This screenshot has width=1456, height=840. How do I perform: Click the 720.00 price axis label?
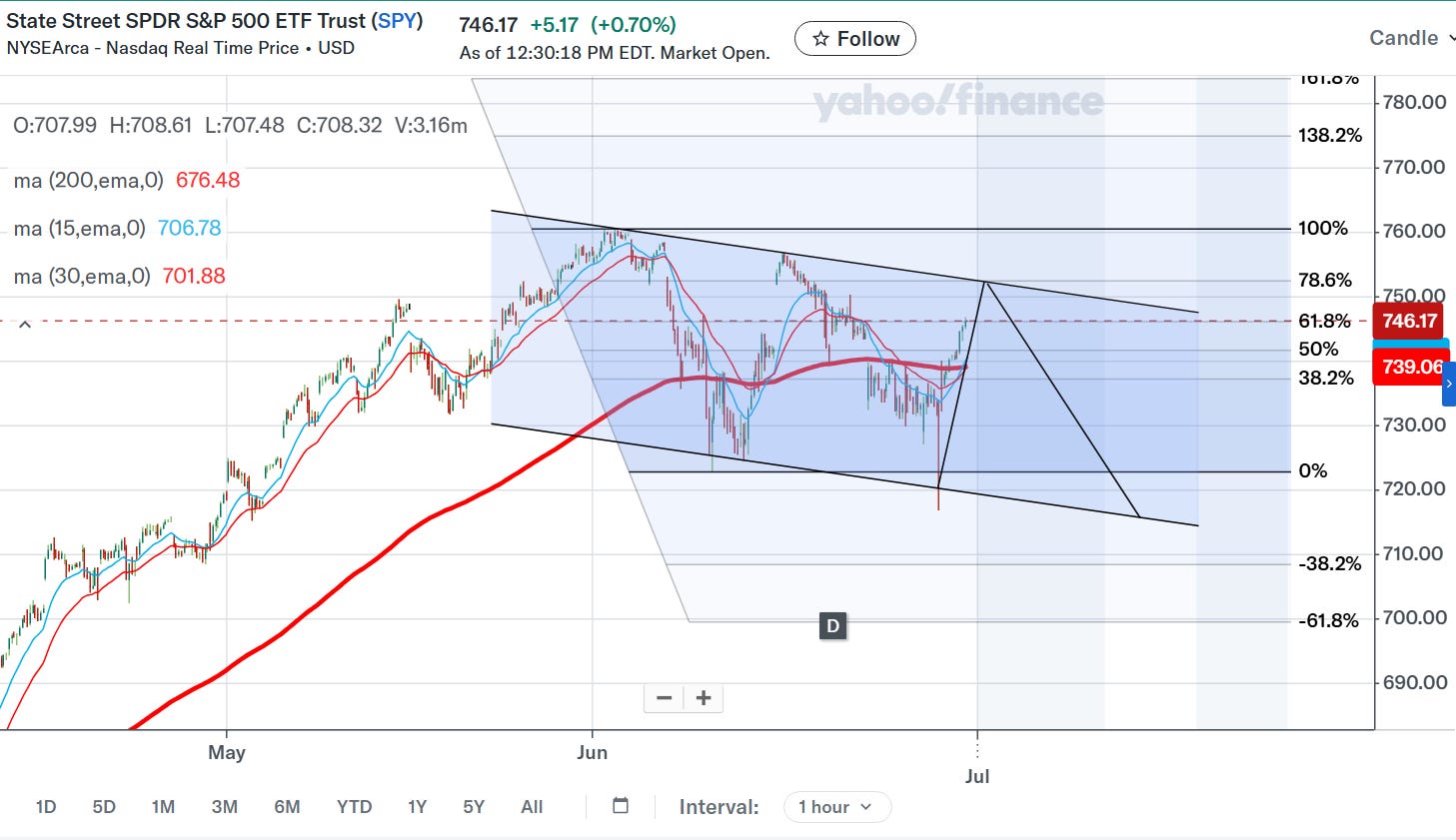pyautogui.click(x=1414, y=488)
